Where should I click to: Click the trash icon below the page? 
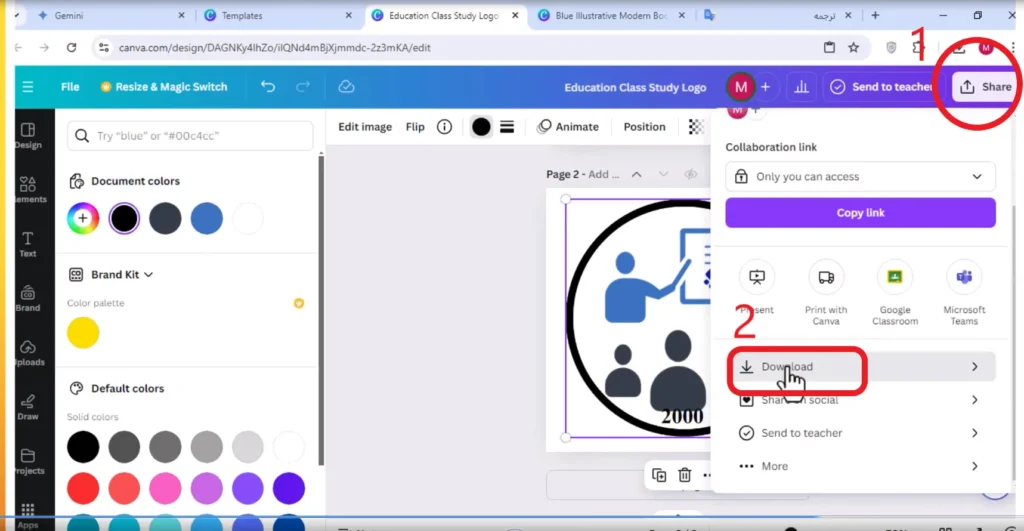pos(684,475)
